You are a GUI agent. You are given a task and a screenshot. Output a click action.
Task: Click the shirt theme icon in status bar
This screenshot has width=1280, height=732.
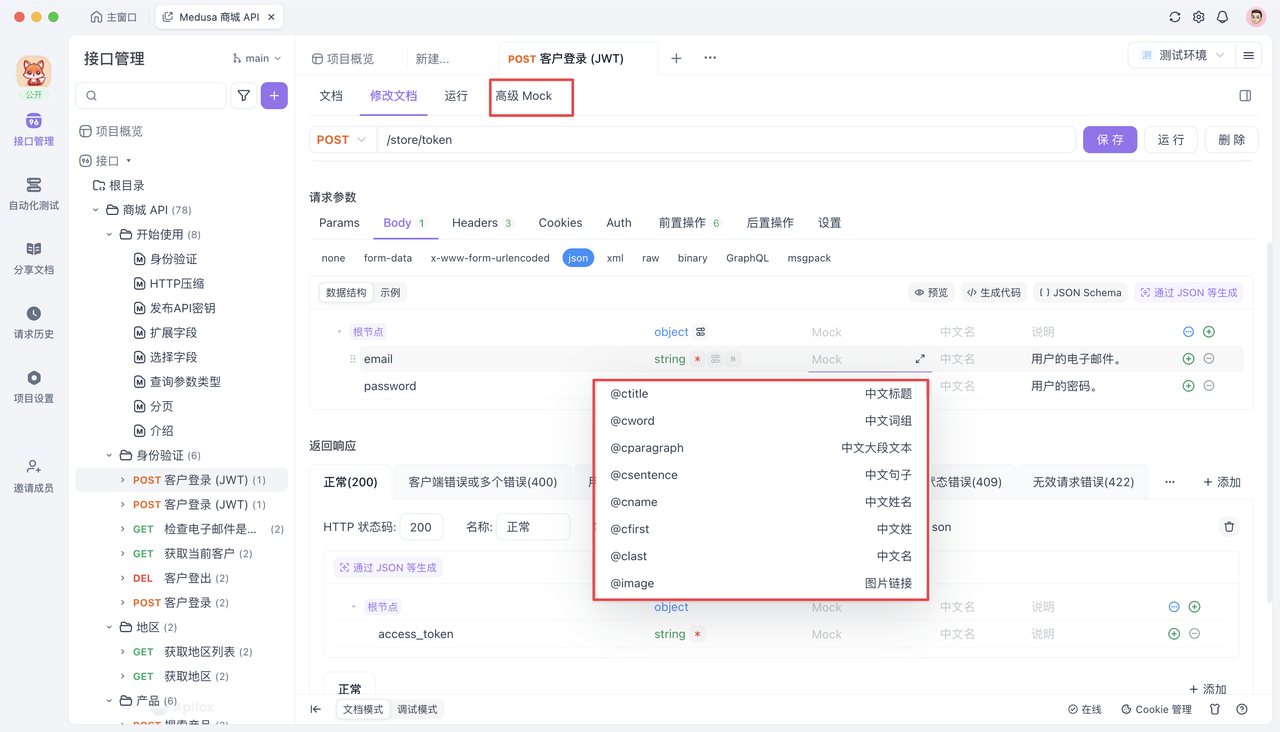point(1215,709)
